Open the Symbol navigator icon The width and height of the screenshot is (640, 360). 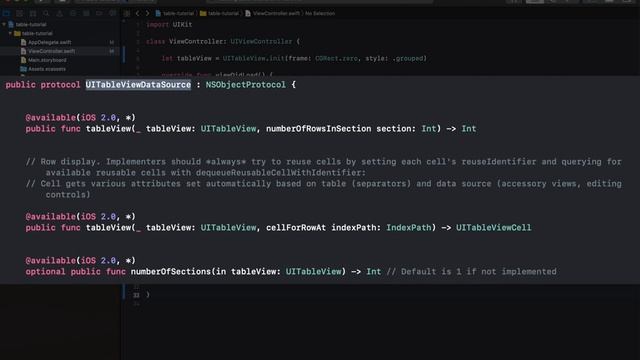[33, 13]
